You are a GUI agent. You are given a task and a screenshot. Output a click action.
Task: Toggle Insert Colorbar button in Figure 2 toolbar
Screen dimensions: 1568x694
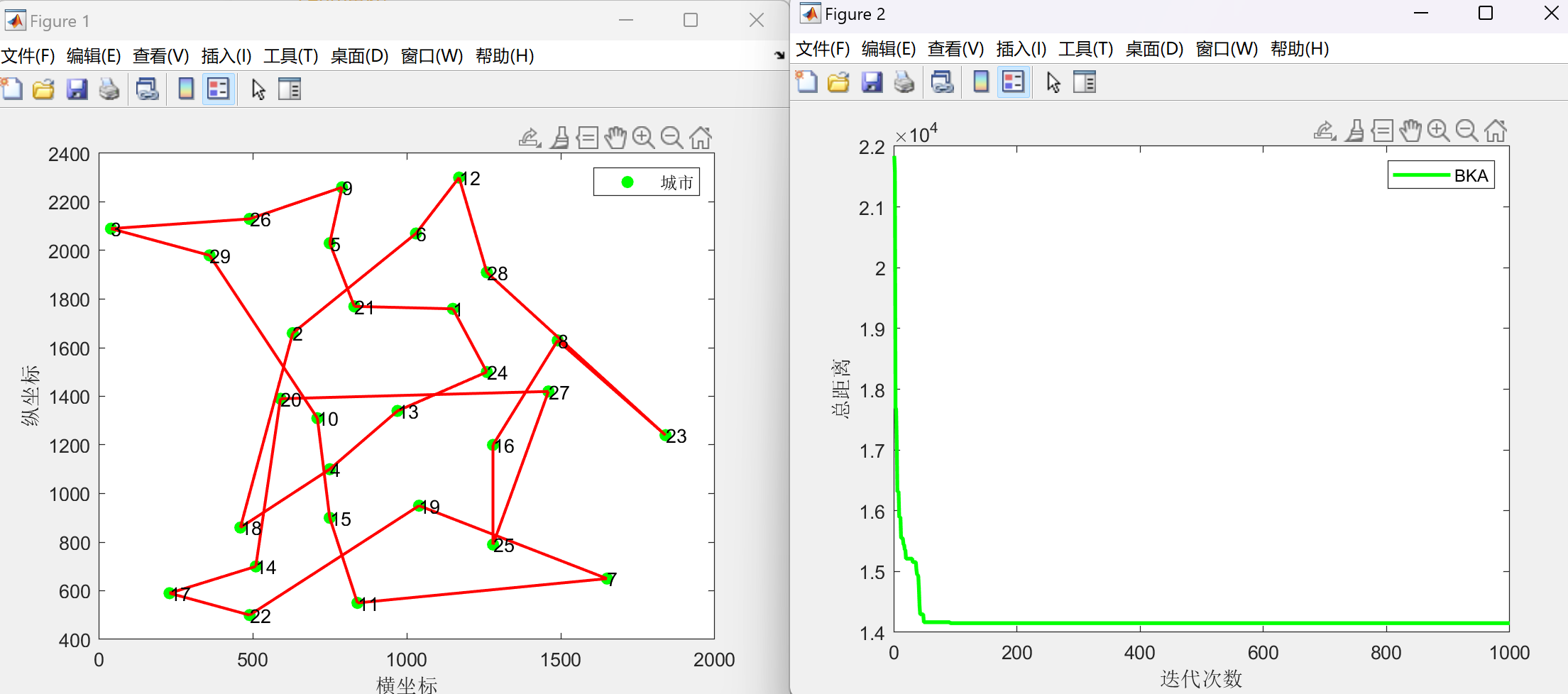pyautogui.click(x=981, y=82)
